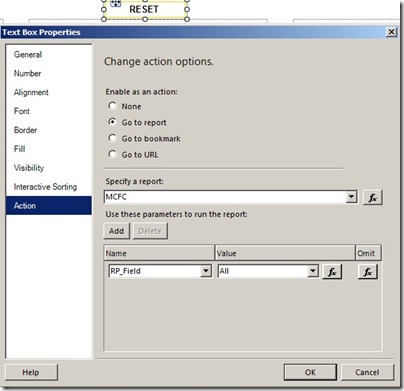The width and height of the screenshot is (404, 391).
Task: Select the Go to report radio button
Action: [113, 122]
